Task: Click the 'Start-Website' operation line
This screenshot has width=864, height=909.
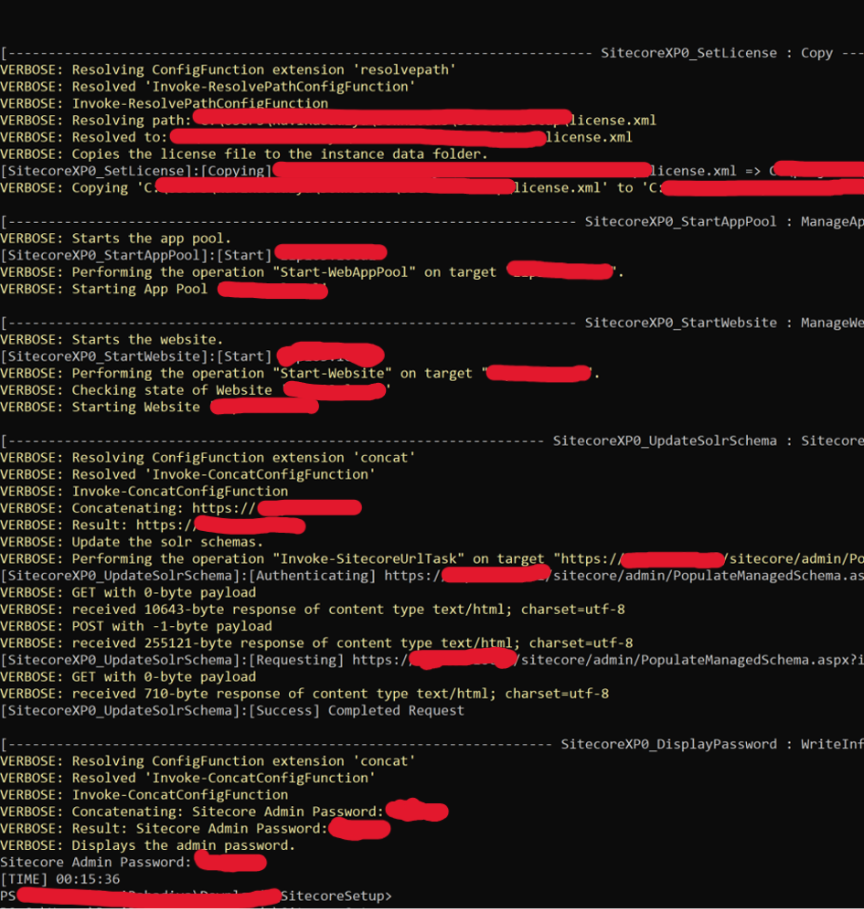Action: (x=300, y=373)
